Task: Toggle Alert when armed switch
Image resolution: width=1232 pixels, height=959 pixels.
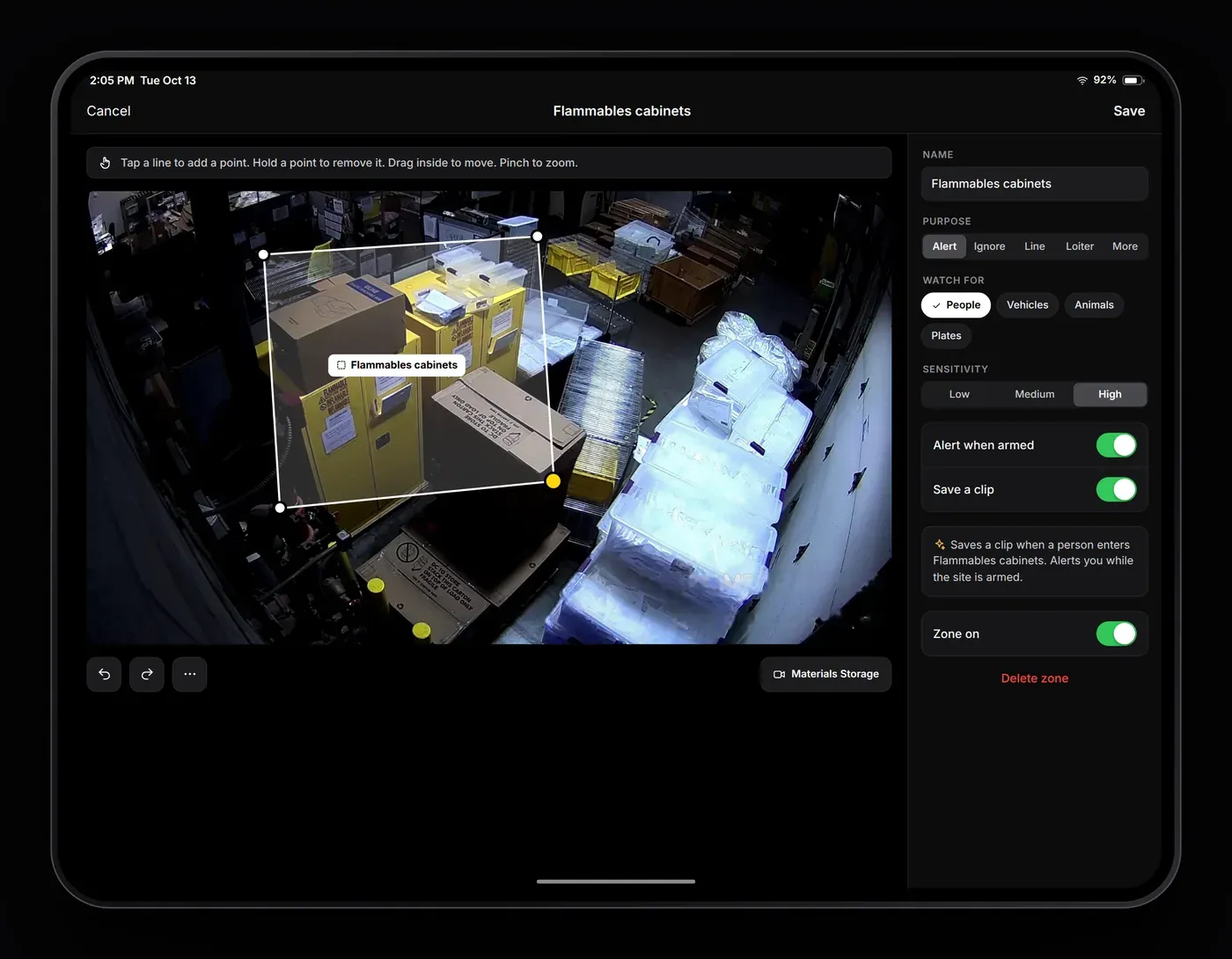Action: [1116, 445]
